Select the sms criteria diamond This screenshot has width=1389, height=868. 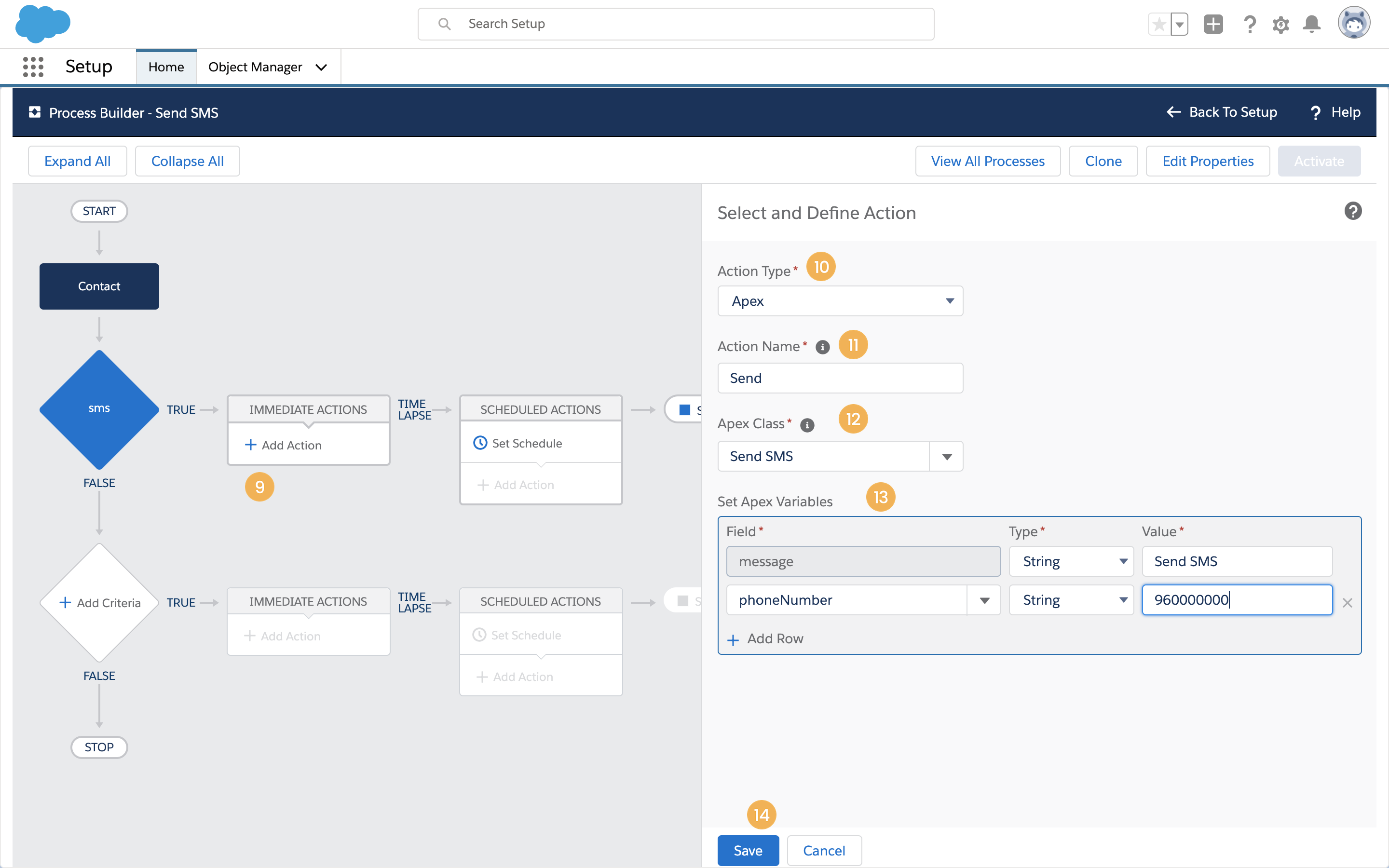point(99,409)
